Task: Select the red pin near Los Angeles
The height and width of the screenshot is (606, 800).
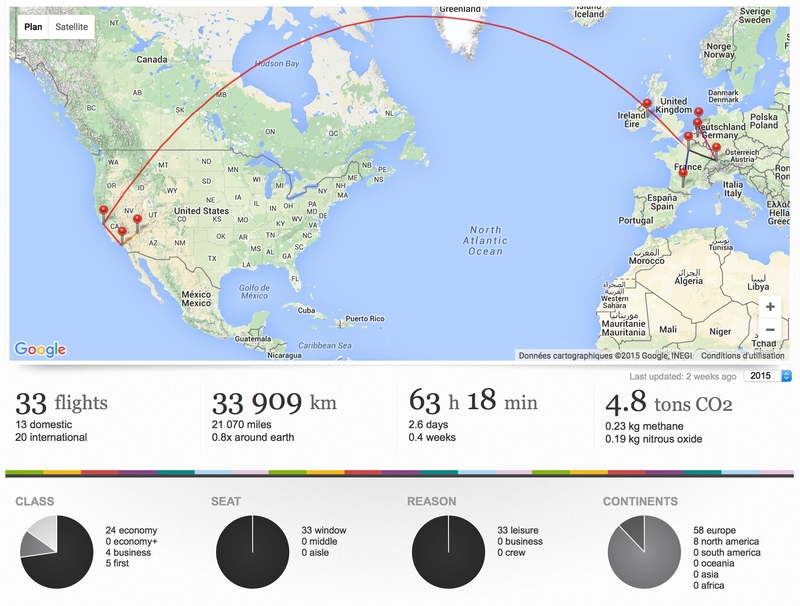Action: point(122,236)
